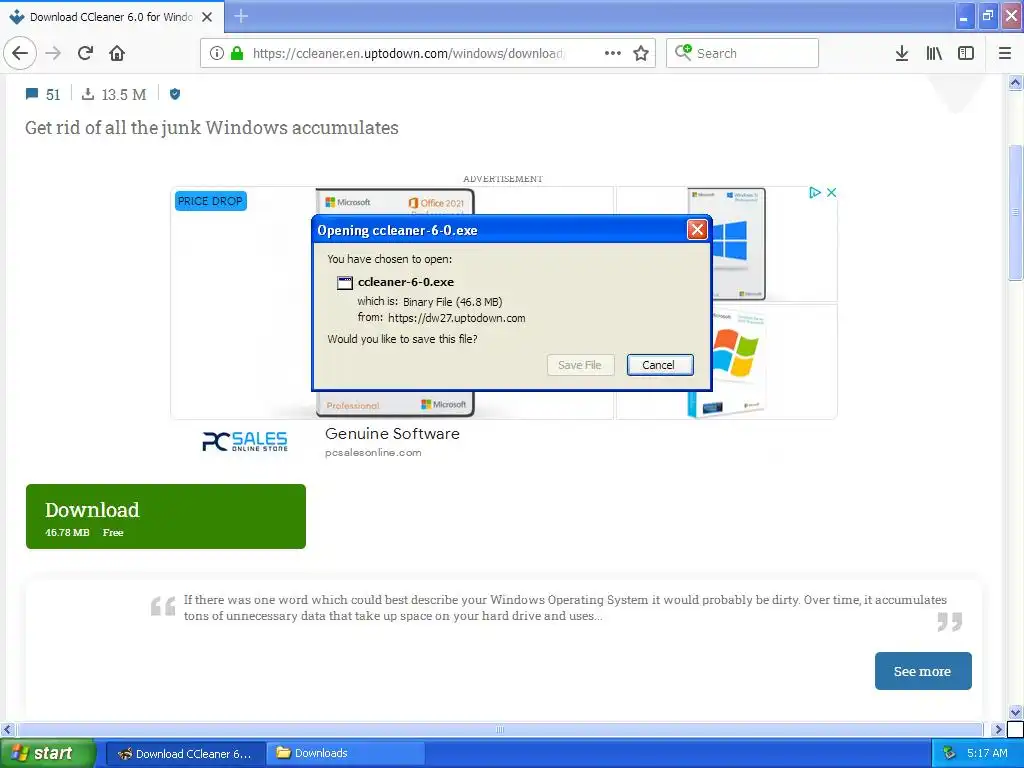Open the browser home page
The image size is (1024, 768).
coord(117,53)
